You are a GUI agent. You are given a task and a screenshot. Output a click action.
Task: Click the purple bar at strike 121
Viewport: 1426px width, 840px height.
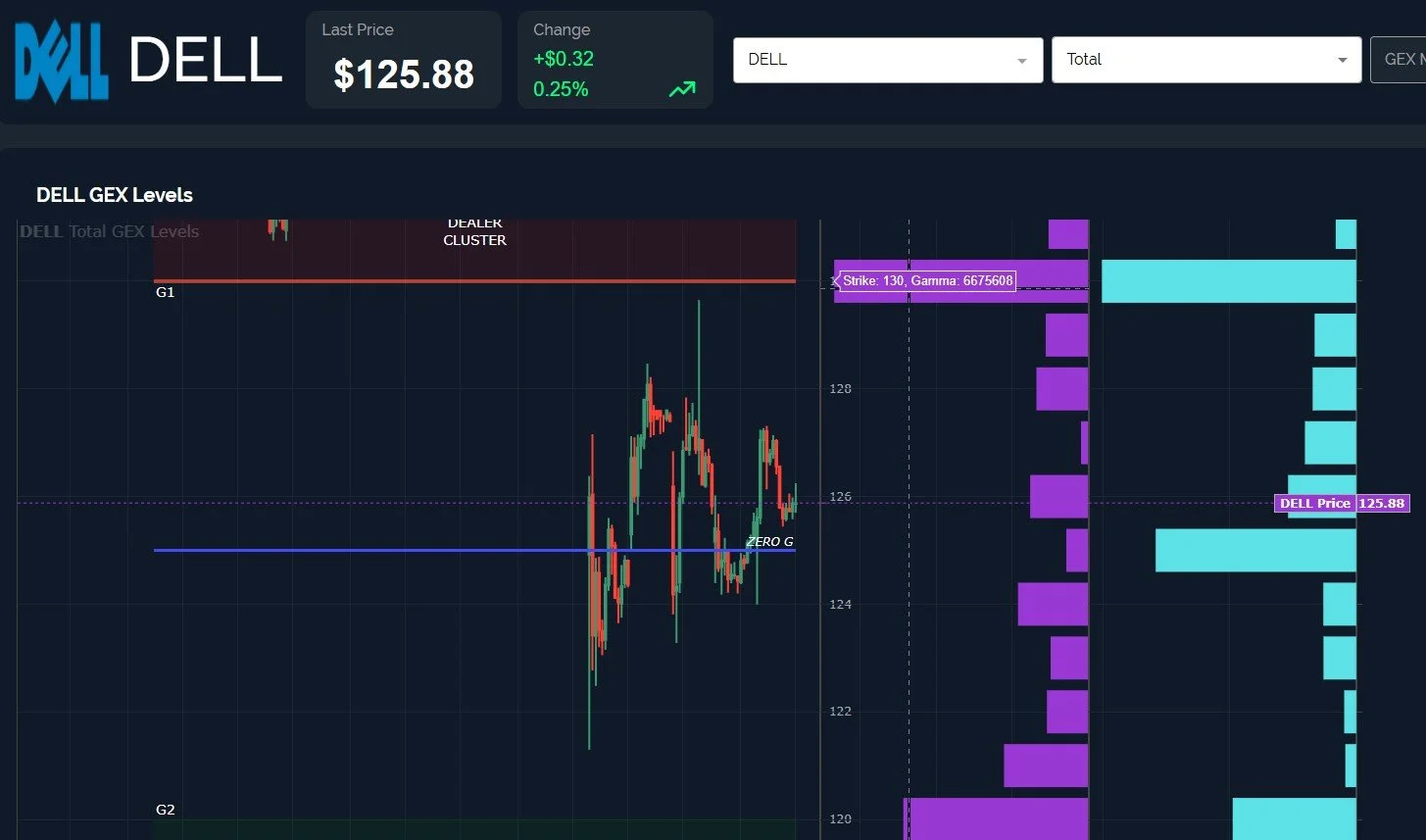[x=1046, y=766]
